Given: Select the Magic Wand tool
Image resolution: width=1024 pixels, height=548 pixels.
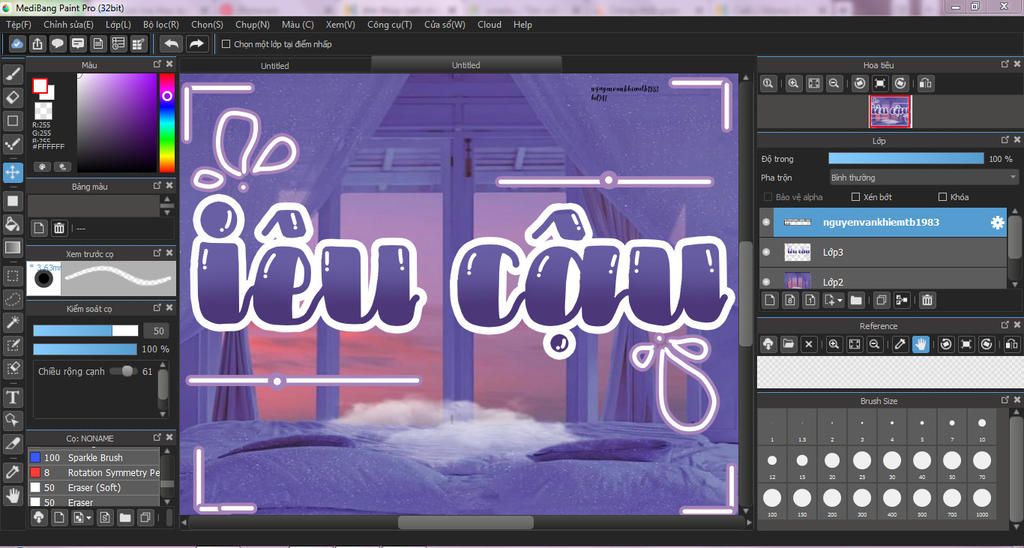Looking at the screenshot, I should 12,322.
